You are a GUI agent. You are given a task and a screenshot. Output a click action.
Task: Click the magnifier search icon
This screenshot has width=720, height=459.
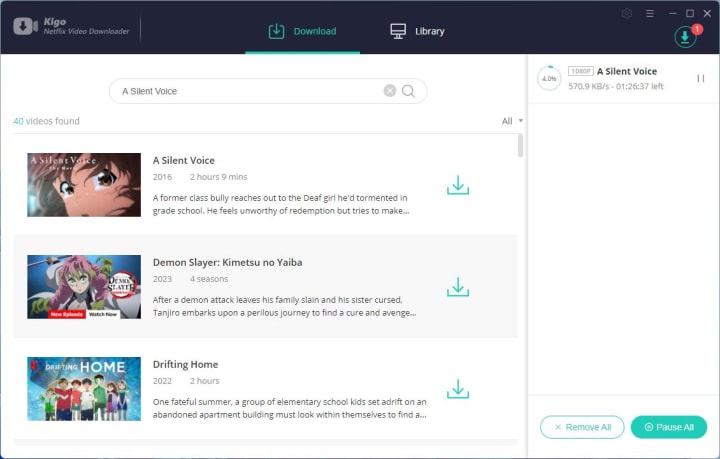408,91
